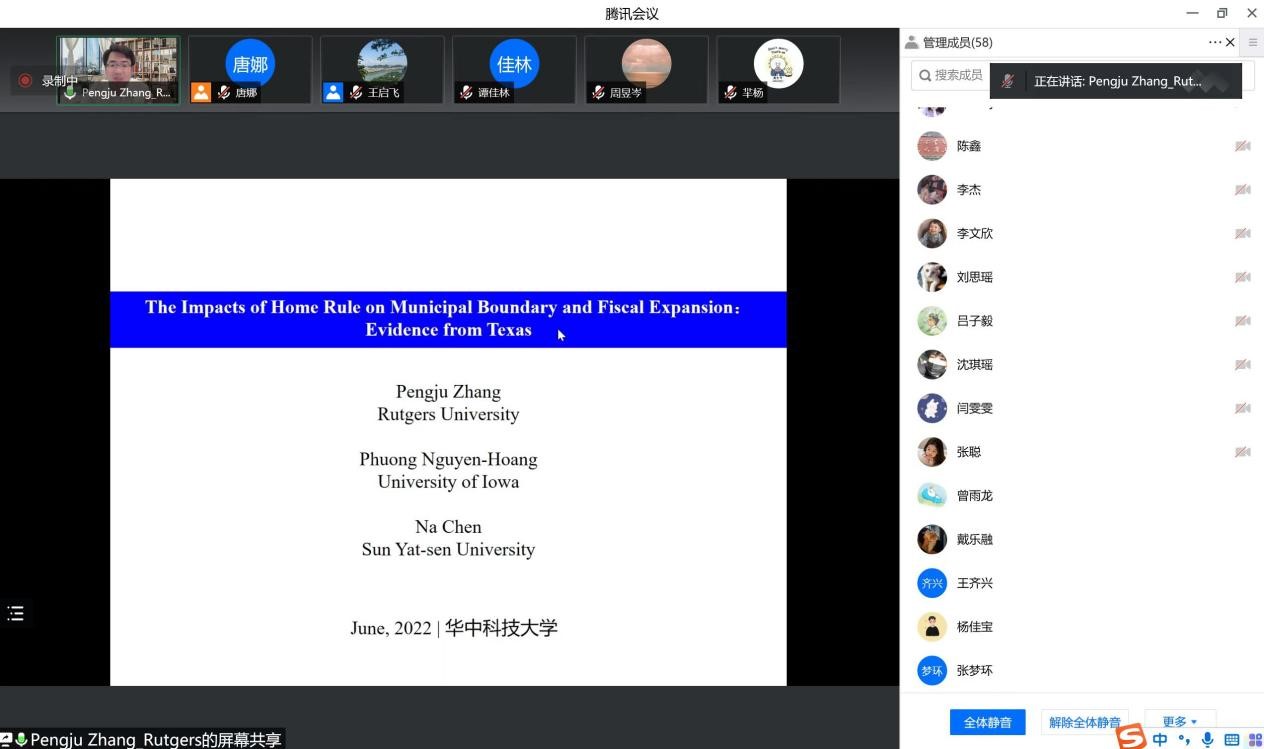
Task: Open the toolbar list icon beside the slide
Action: point(16,613)
